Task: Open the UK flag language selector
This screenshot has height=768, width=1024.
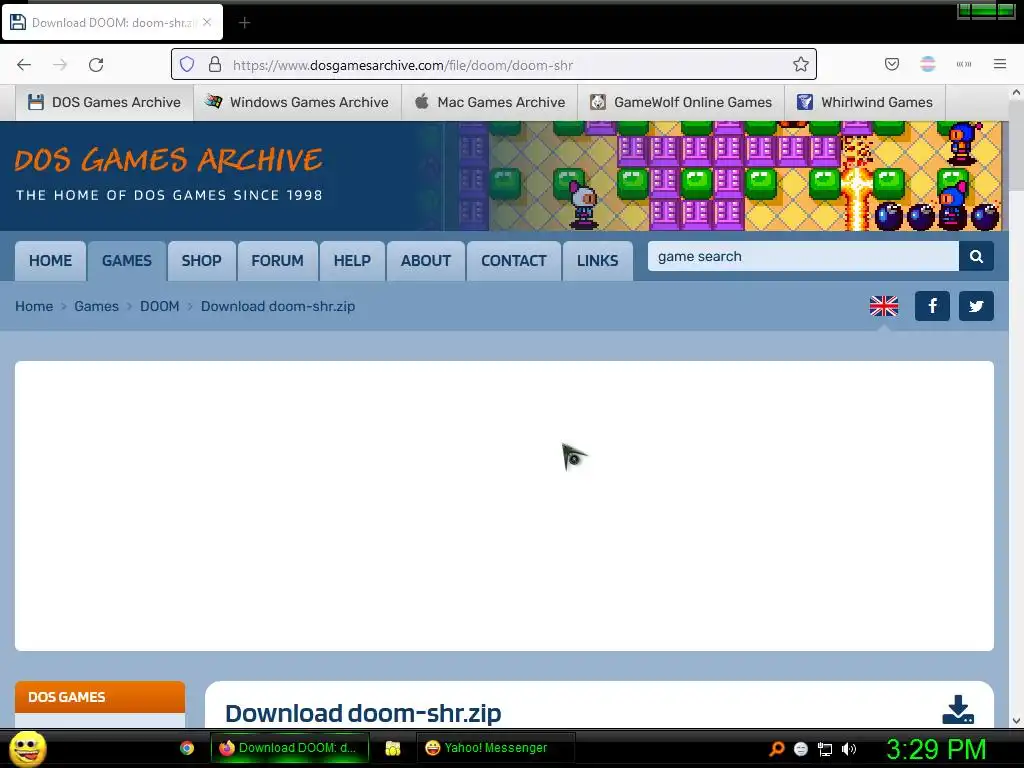Action: coord(884,306)
